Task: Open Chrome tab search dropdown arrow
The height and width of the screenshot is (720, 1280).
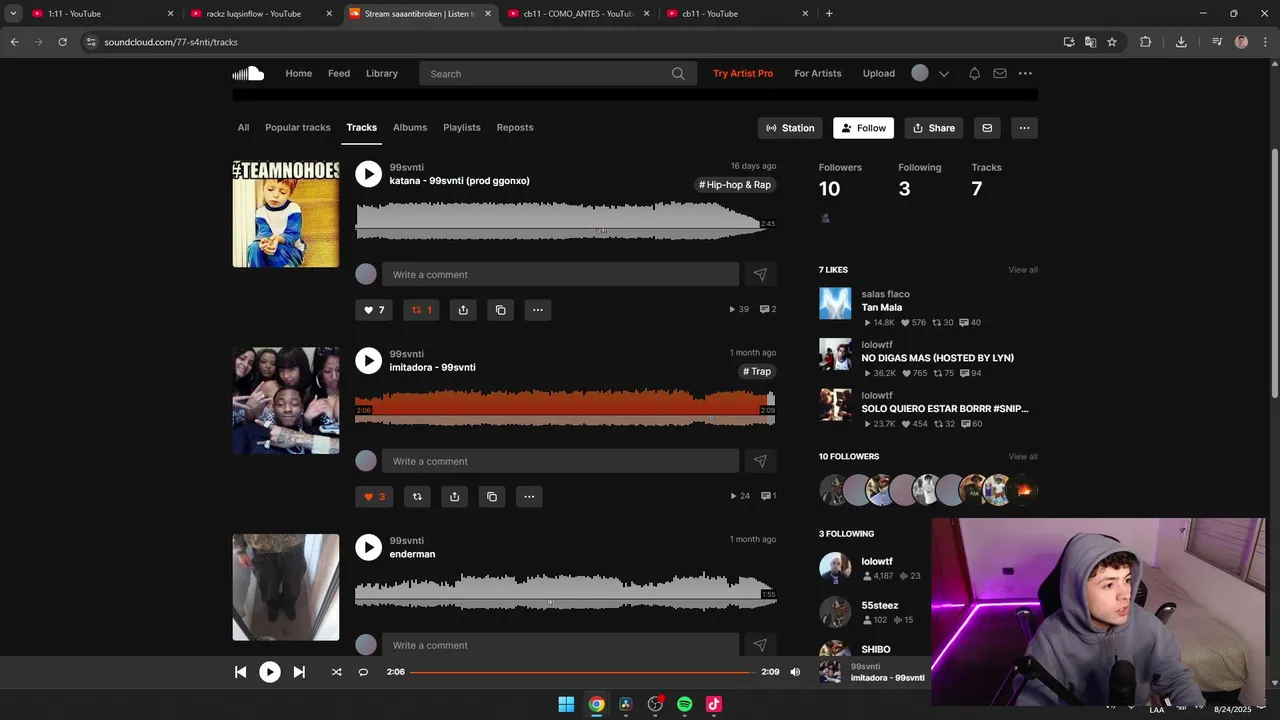Action: tap(13, 14)
